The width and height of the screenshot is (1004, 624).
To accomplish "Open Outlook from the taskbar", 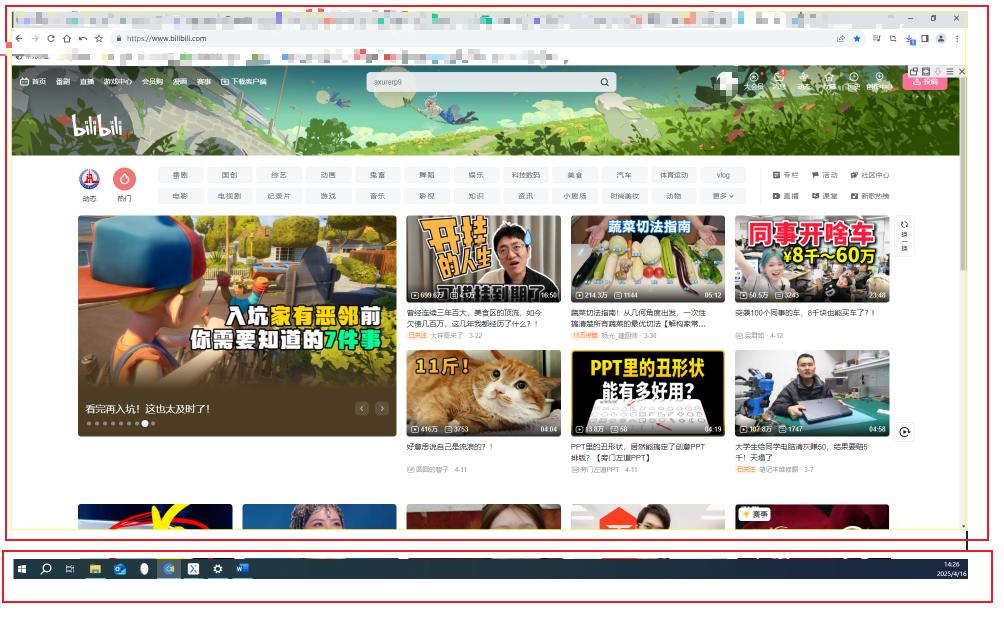I will click(120, 568).
